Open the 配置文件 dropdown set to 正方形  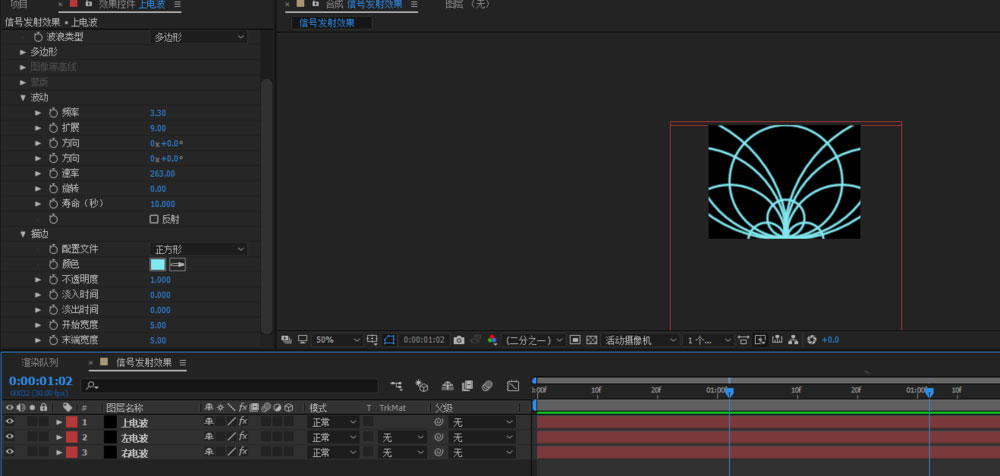point(198,249)
